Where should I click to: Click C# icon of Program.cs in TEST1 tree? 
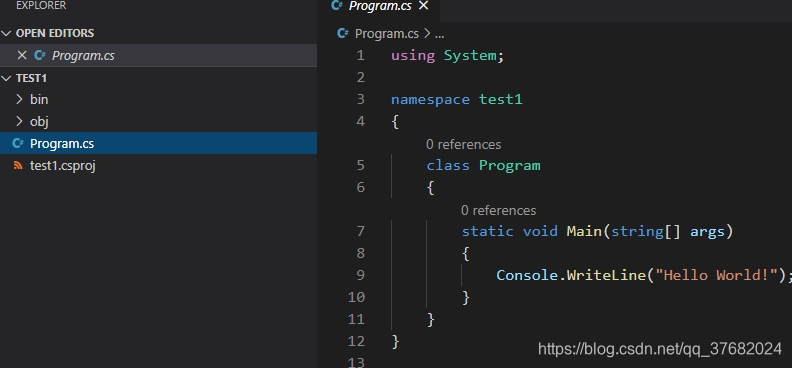(18, 143)
